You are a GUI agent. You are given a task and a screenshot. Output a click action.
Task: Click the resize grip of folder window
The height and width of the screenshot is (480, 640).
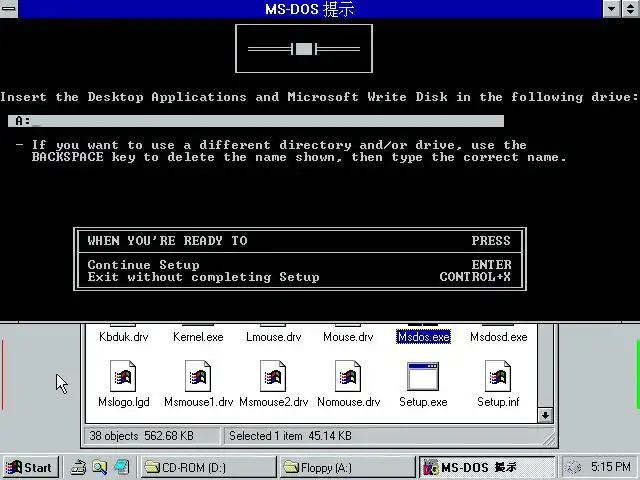point(549,439)
